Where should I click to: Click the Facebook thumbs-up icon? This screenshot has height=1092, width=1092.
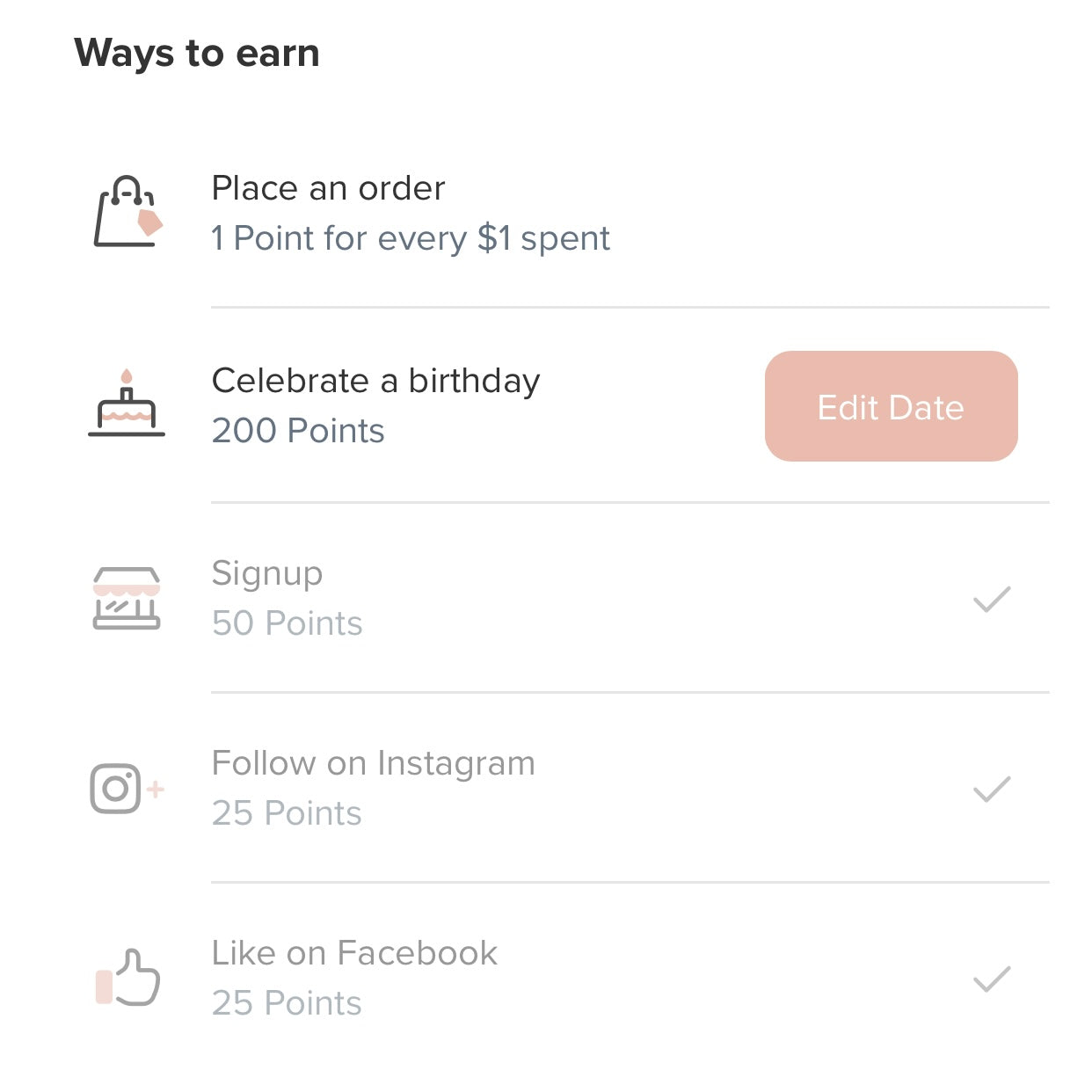click(127, 978)
